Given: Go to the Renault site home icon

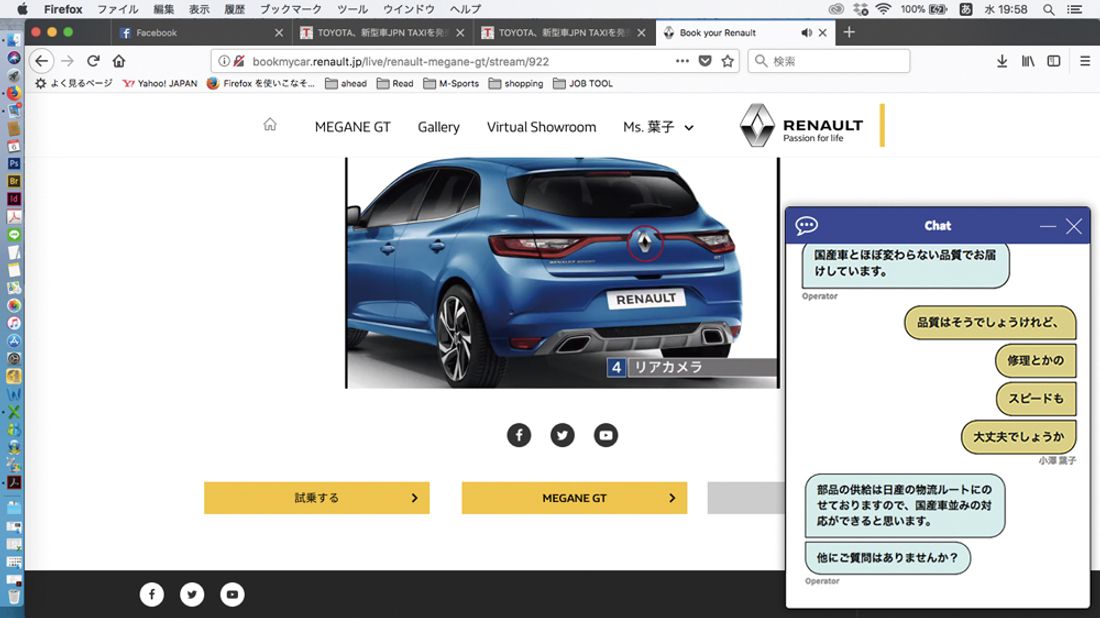Looking at the screenshot, I should (x=269, y=125).
